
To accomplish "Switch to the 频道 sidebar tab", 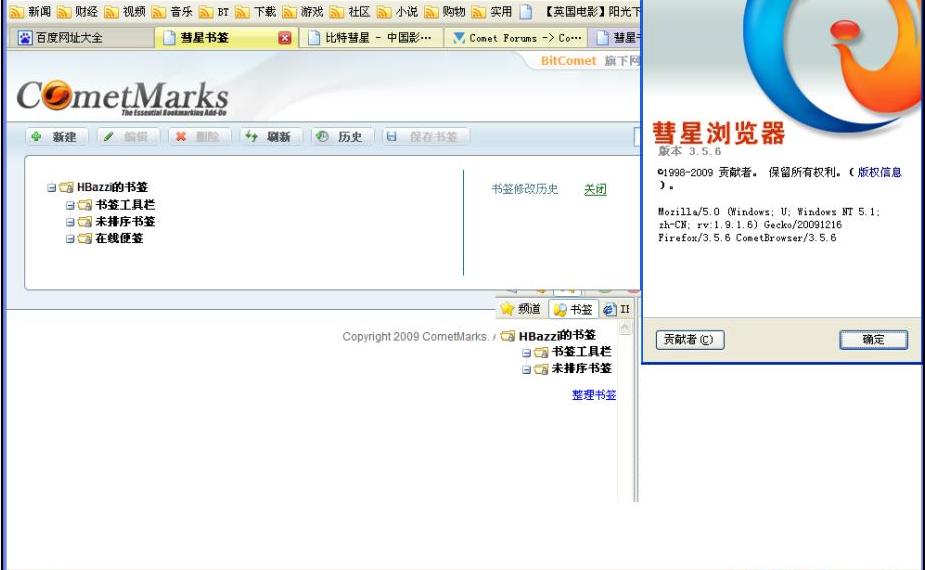I will (521, 309).
